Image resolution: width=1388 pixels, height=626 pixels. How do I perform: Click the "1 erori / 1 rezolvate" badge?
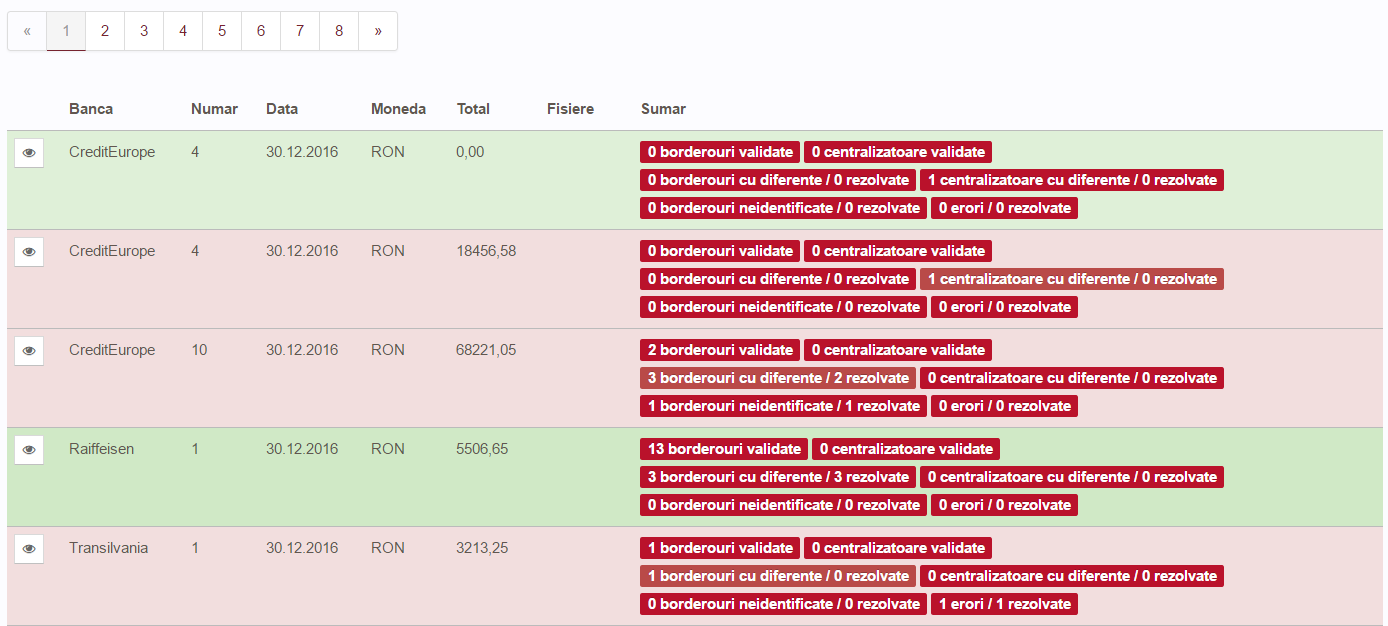pyautogui.click(x=1004, y=604)
